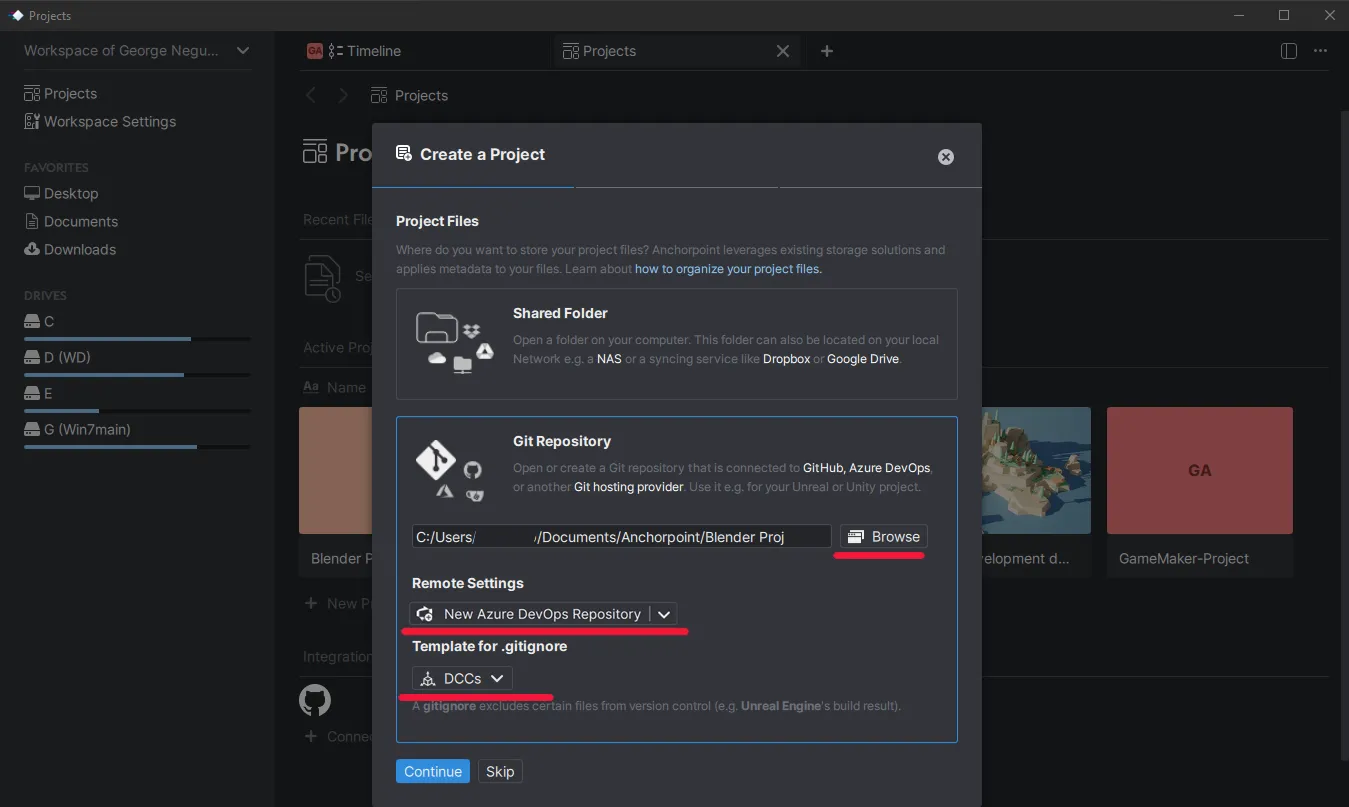The height and width of the screenshot is (807, 1349).
Task: Select Projects in the left sidebar
Action: click(69, 93)
